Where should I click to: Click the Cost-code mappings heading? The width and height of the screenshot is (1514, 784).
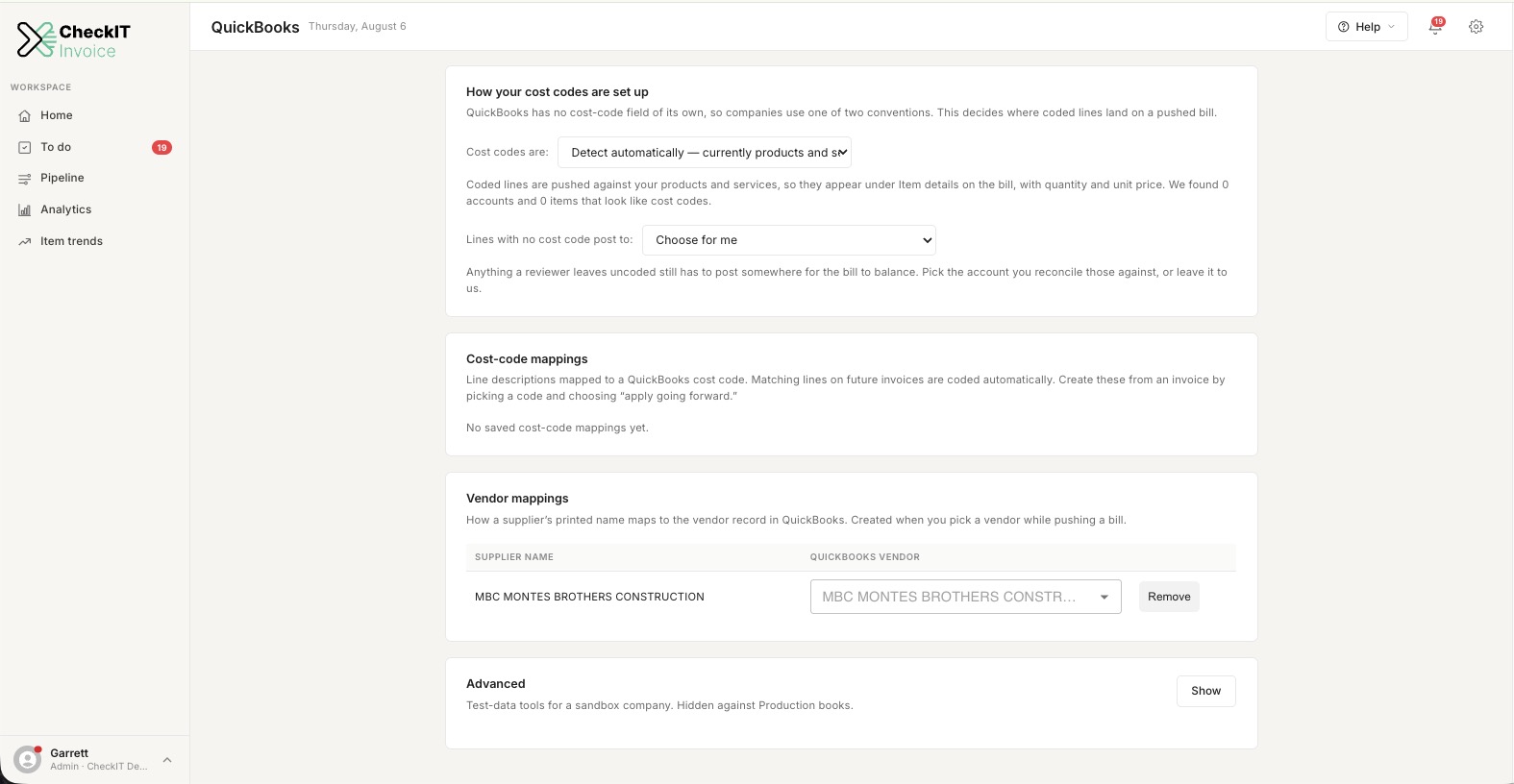click(527, 359)
